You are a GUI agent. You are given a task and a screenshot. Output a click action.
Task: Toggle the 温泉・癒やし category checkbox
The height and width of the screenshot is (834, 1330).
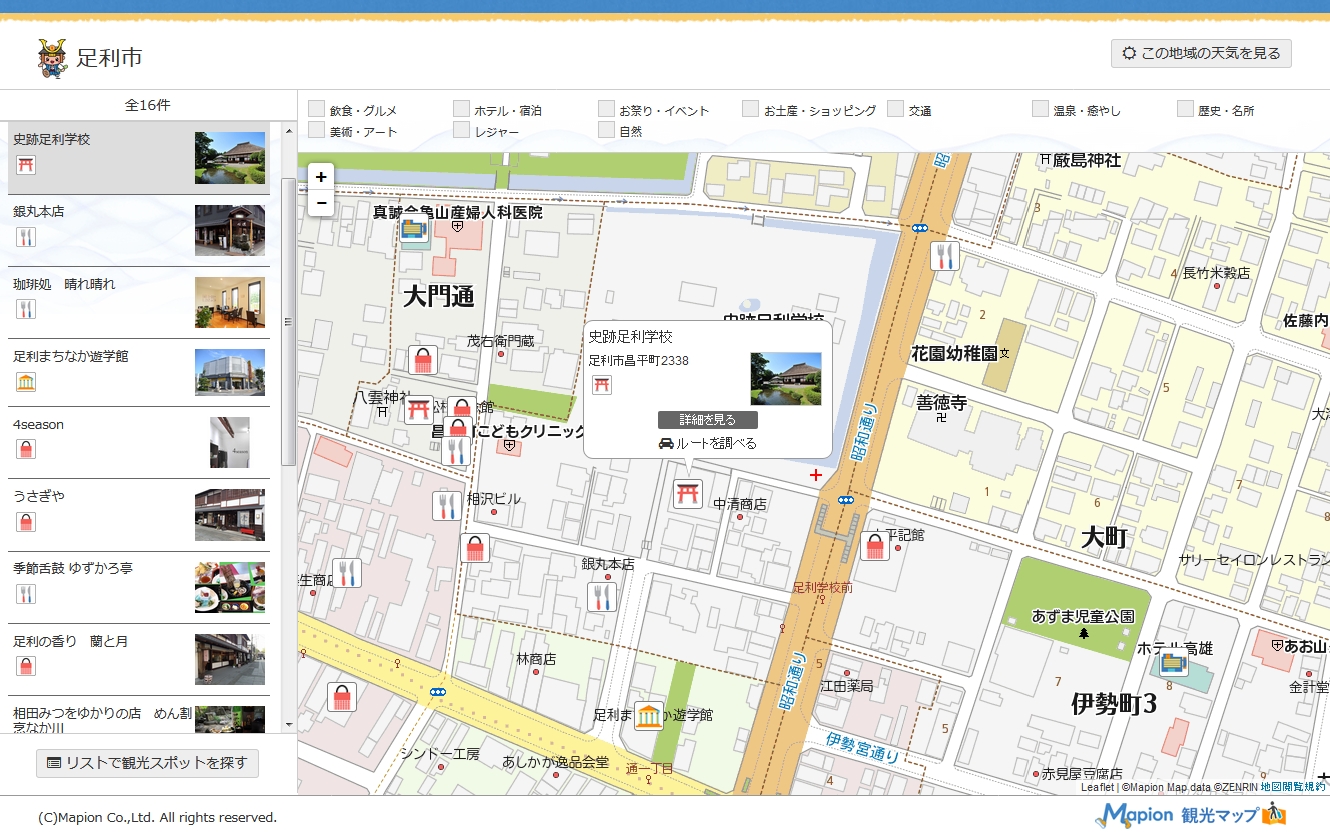(x=1040, y=109)
